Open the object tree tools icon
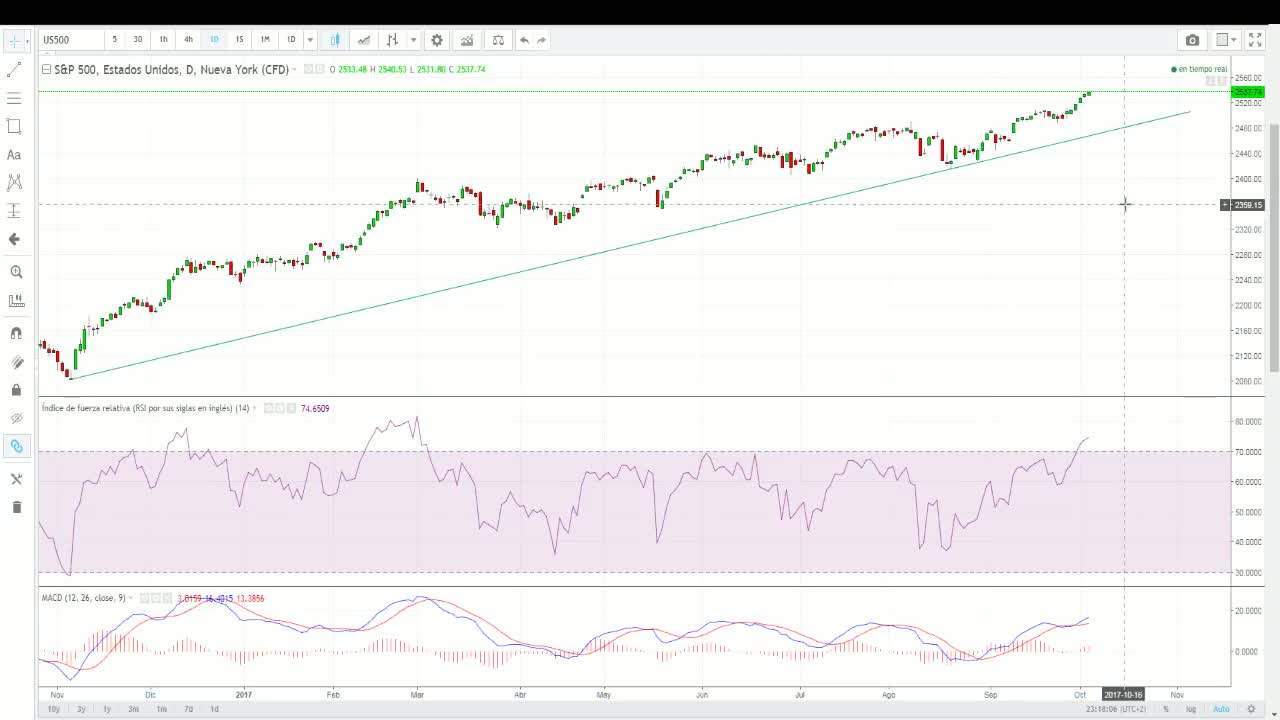The width and height of the screenshot is (1280, 720). coord(15,479)
